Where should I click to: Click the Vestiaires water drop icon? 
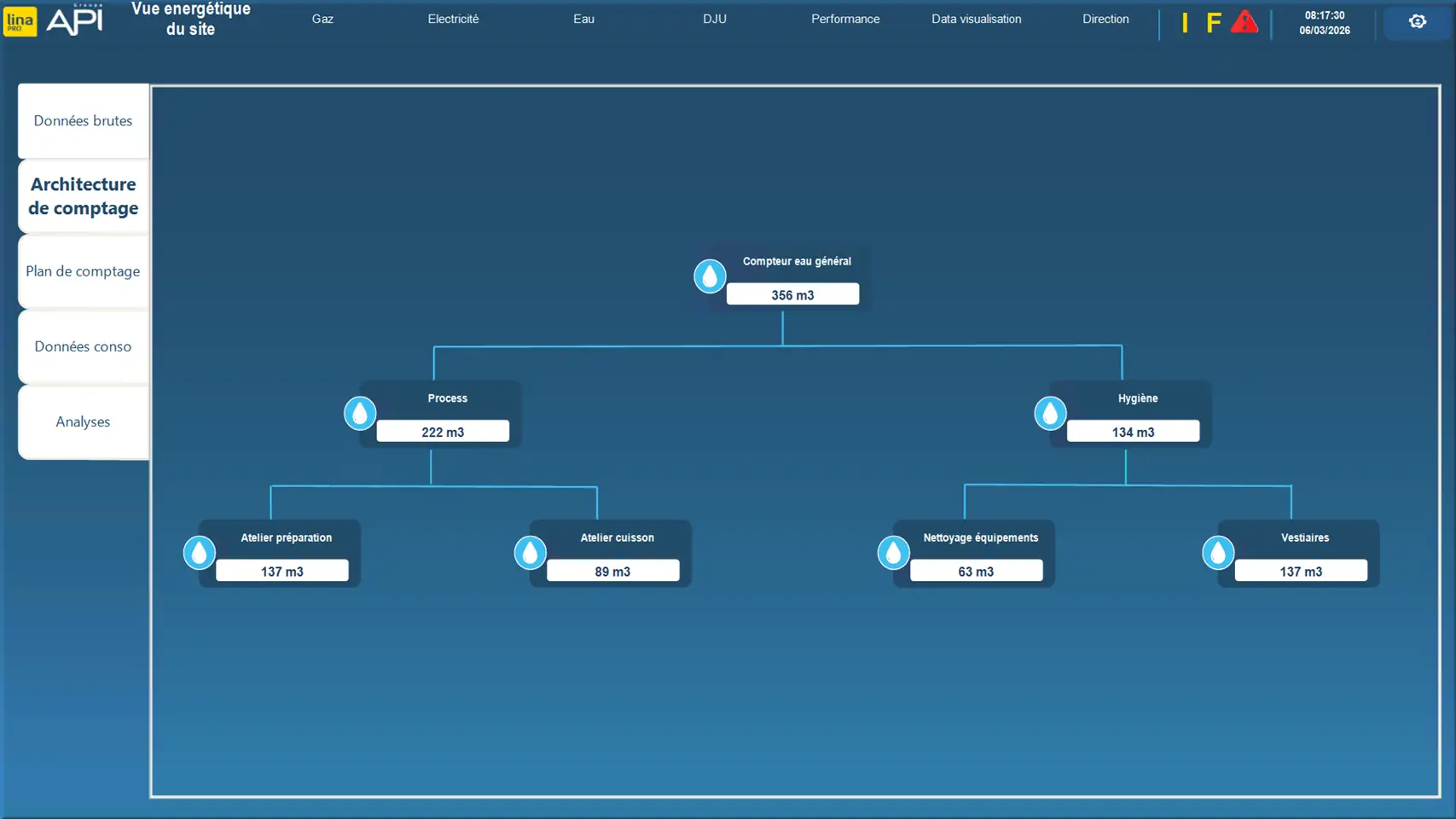[x=1218, y=553]
